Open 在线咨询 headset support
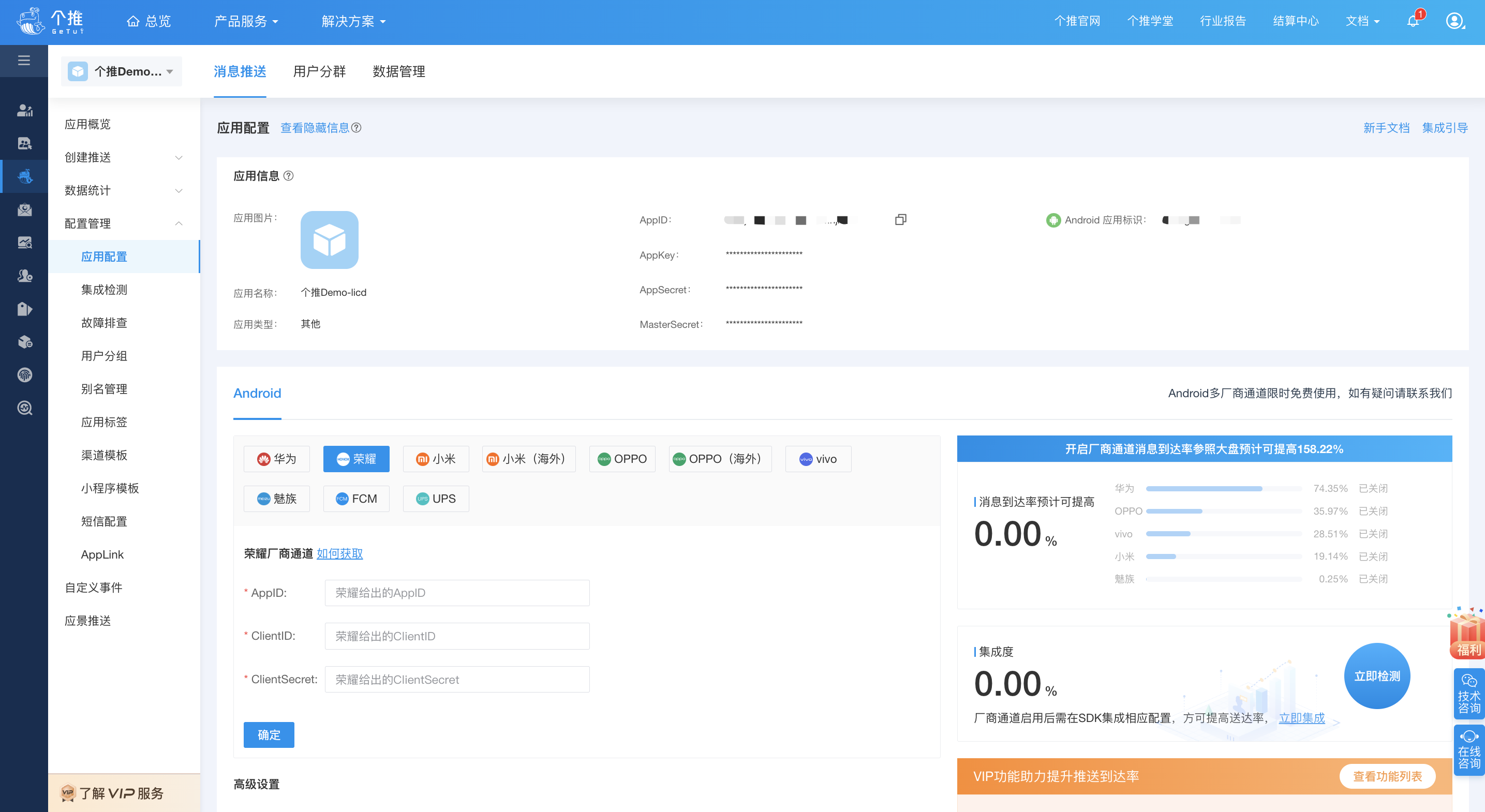1485x812 pixels. pyautogui.click(x=1468, y=750)
